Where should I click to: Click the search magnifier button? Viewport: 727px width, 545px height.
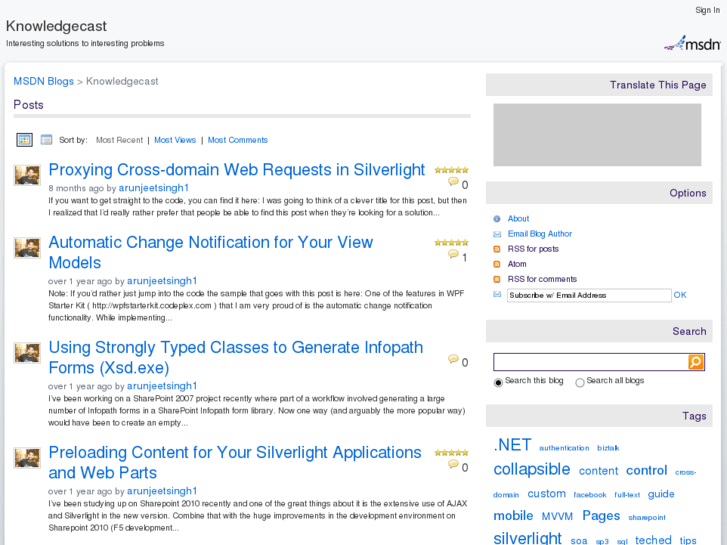point(695,362)
